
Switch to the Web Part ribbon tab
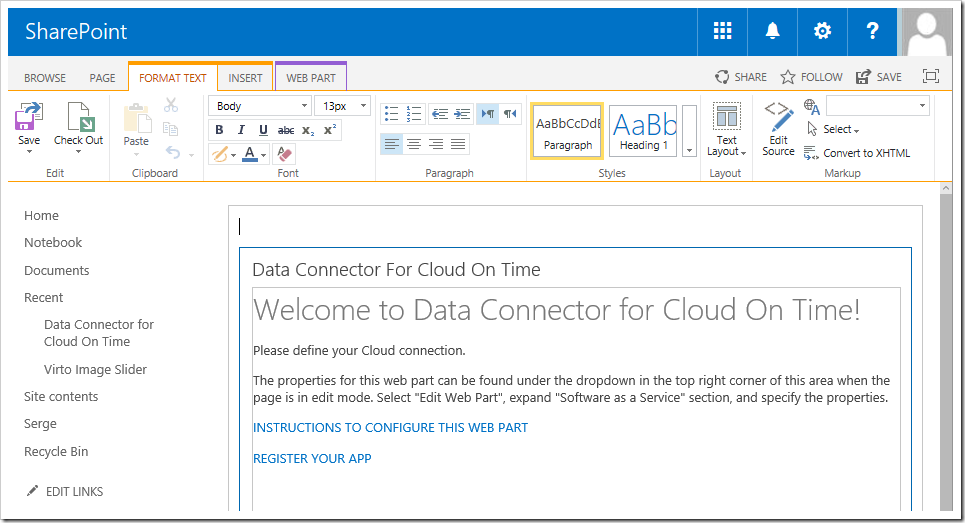pos(311,77)
